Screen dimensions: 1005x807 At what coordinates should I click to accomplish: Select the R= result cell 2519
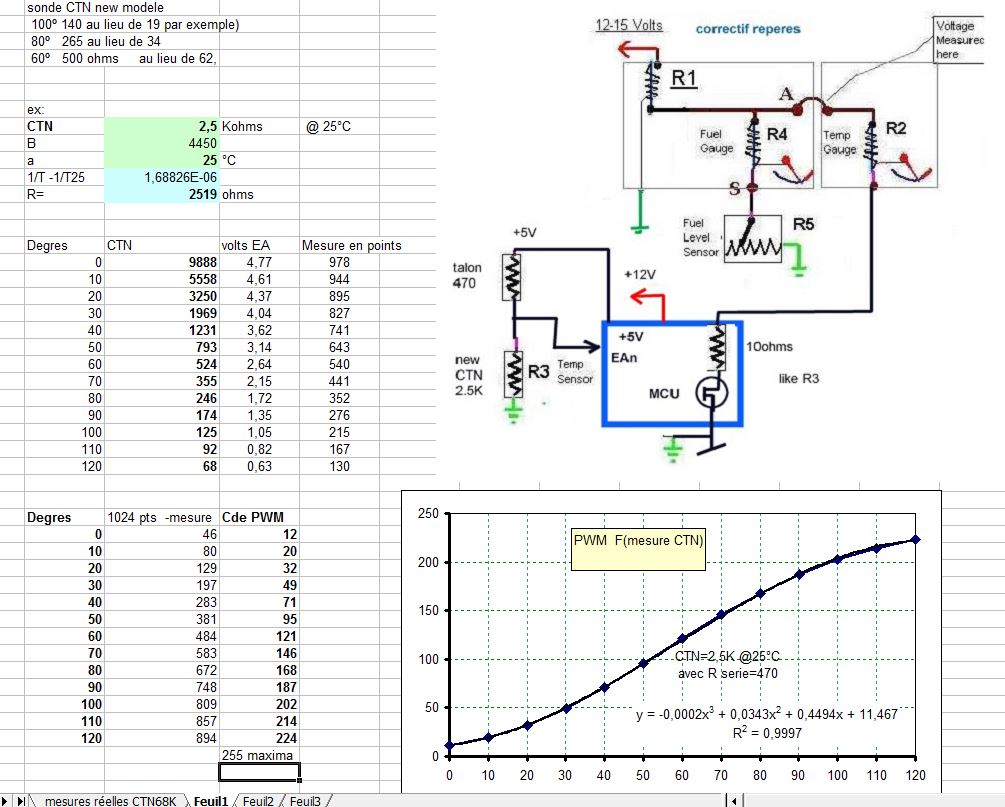point(162,194)
